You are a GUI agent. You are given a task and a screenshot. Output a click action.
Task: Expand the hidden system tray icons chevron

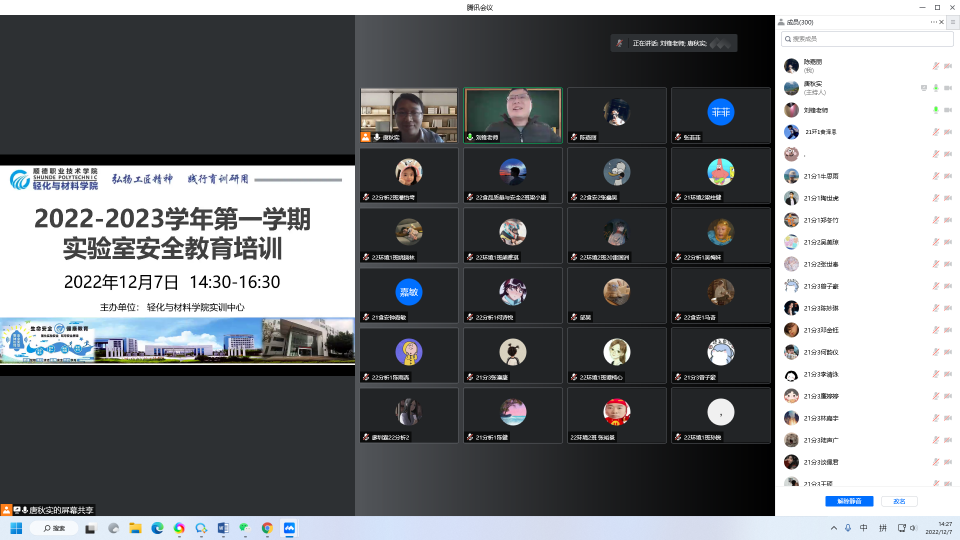coord(834,528)
